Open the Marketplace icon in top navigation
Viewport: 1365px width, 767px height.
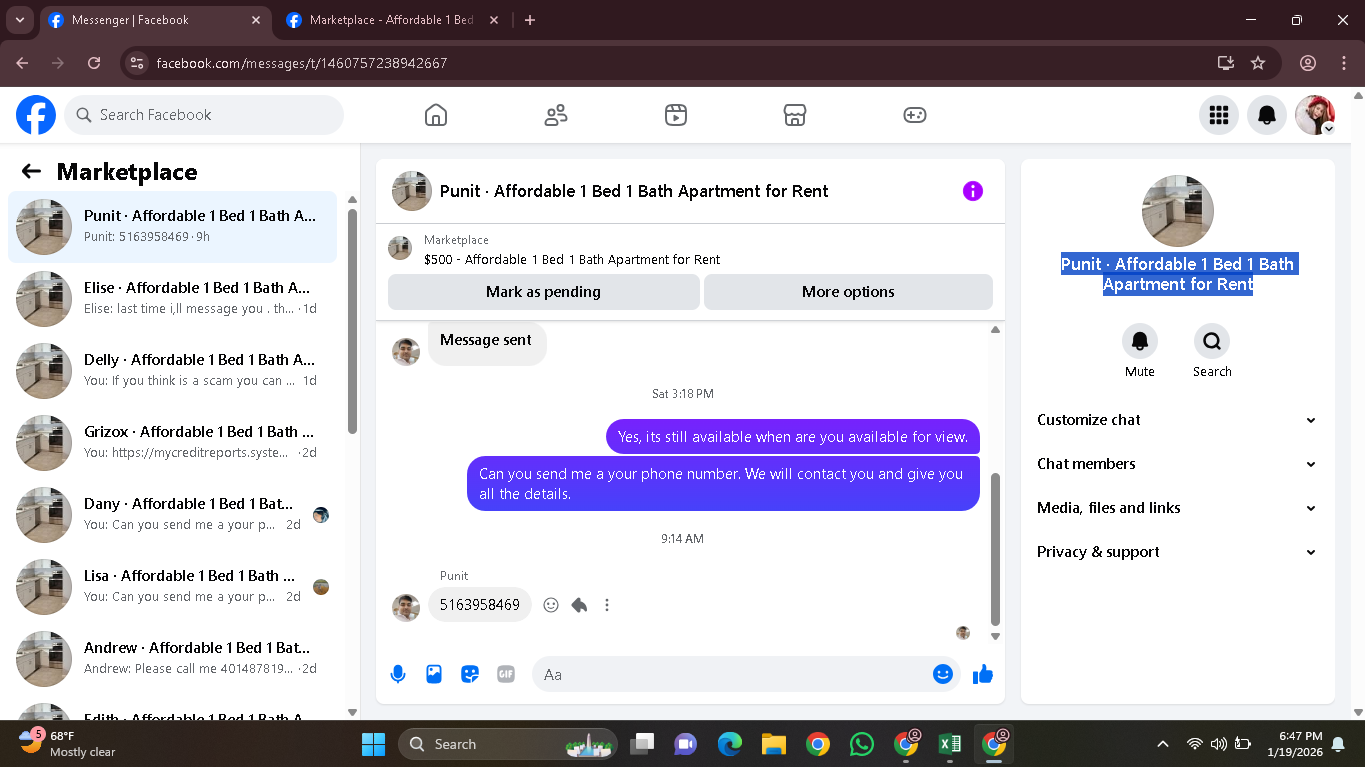795,115
